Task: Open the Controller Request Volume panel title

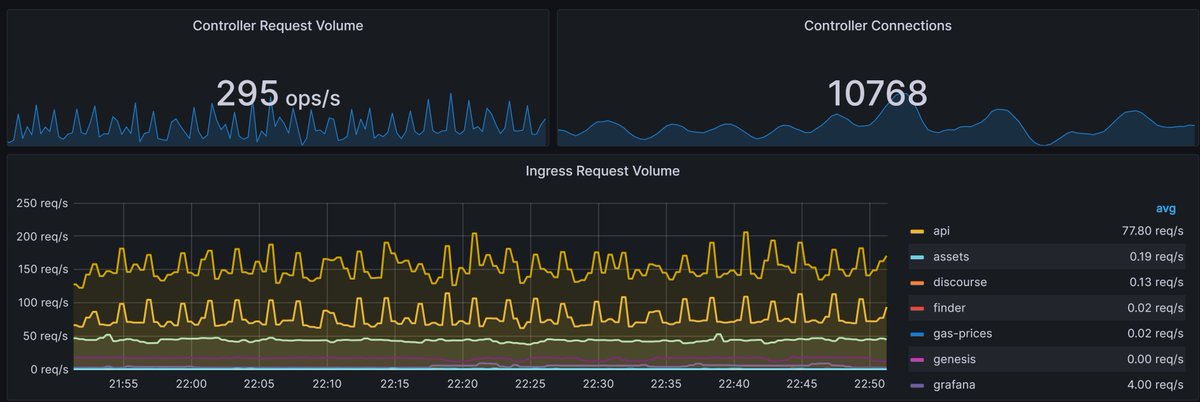Action: [278, 26]
